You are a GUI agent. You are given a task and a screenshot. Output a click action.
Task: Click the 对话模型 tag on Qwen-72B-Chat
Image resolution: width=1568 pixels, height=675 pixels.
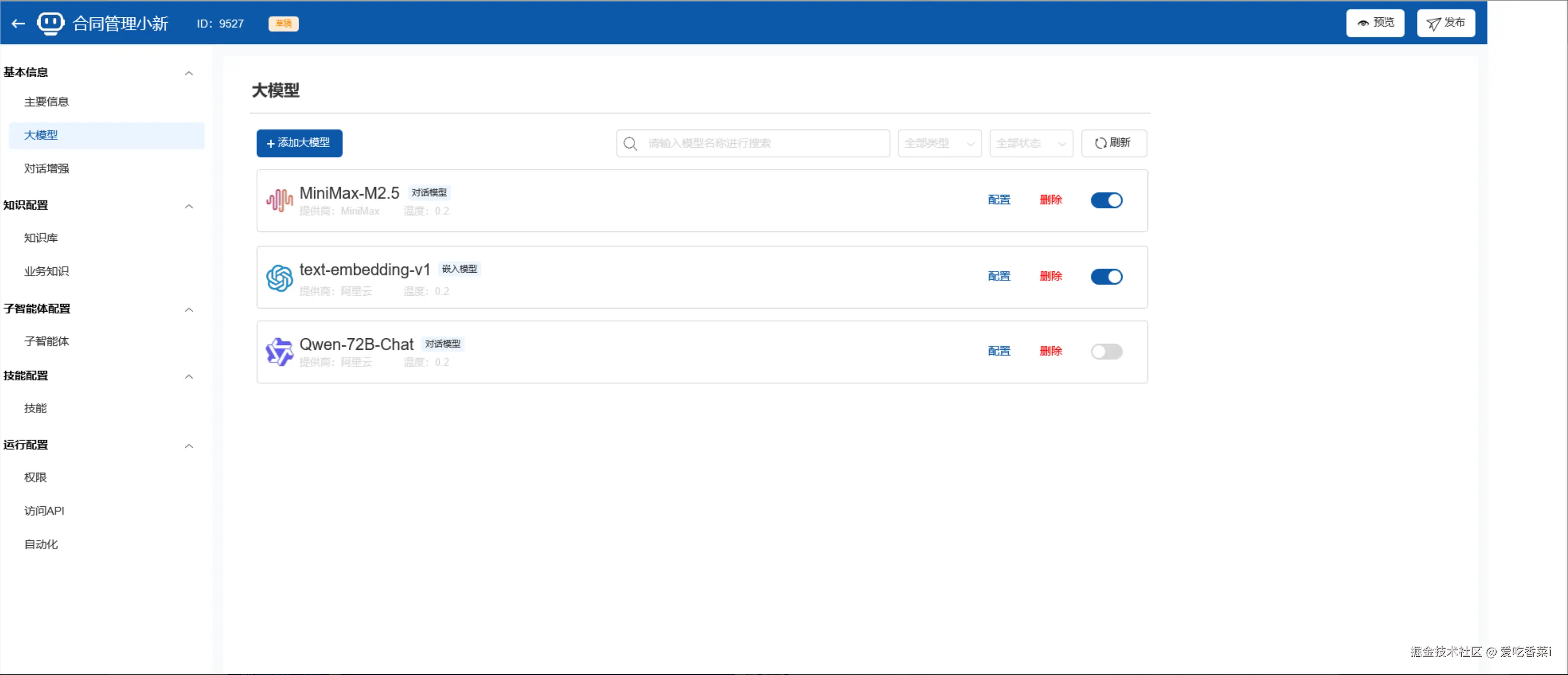pyautogui.click(x=442, y=344)
